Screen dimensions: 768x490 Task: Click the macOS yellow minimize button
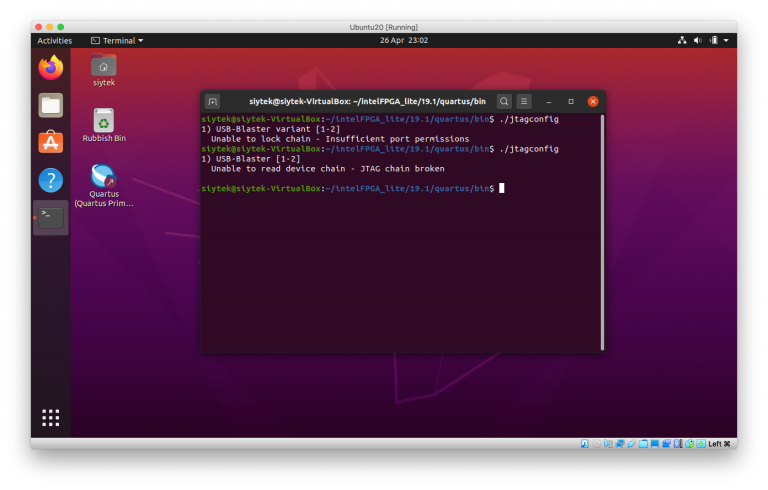[x=49, y=27]
